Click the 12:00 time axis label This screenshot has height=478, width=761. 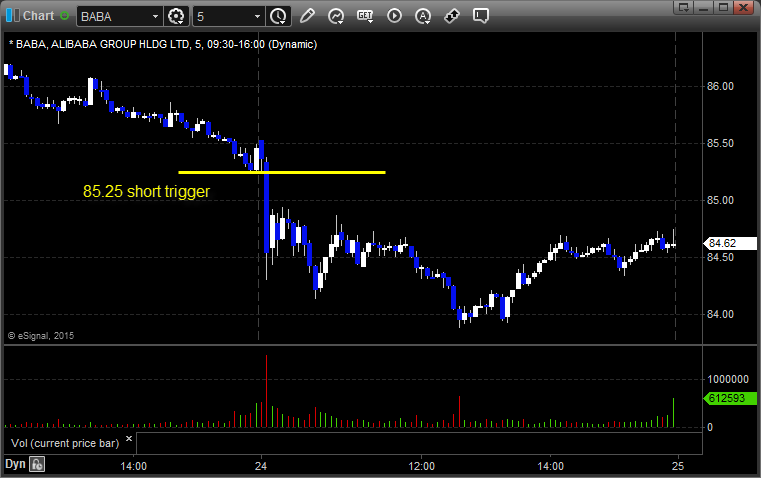pyautogui.click(x=421, y=466)
